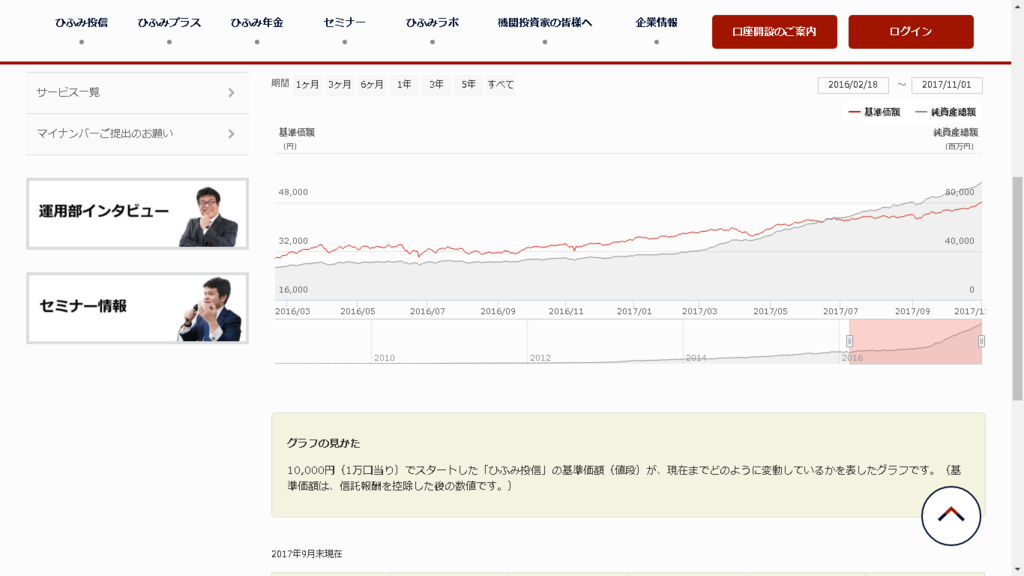1024x576 pixels.
Task: Click the 2016/07 axis label
Action: point(427,312)
